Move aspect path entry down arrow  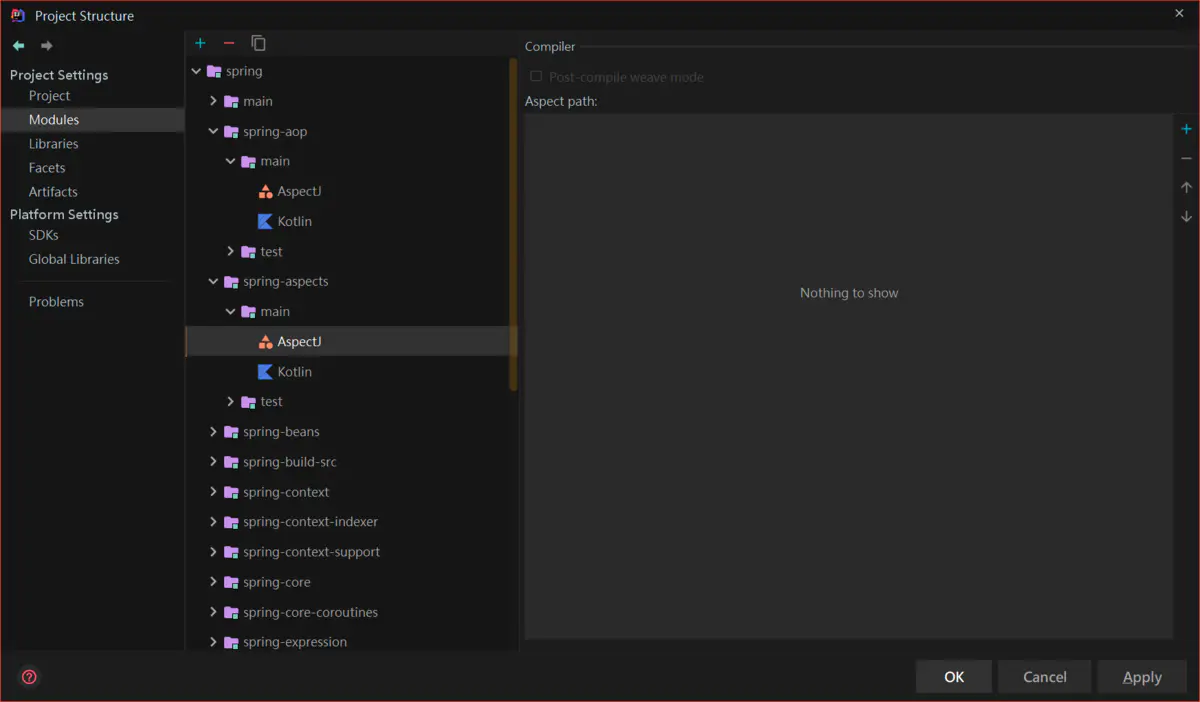[x=1187, y=216]
